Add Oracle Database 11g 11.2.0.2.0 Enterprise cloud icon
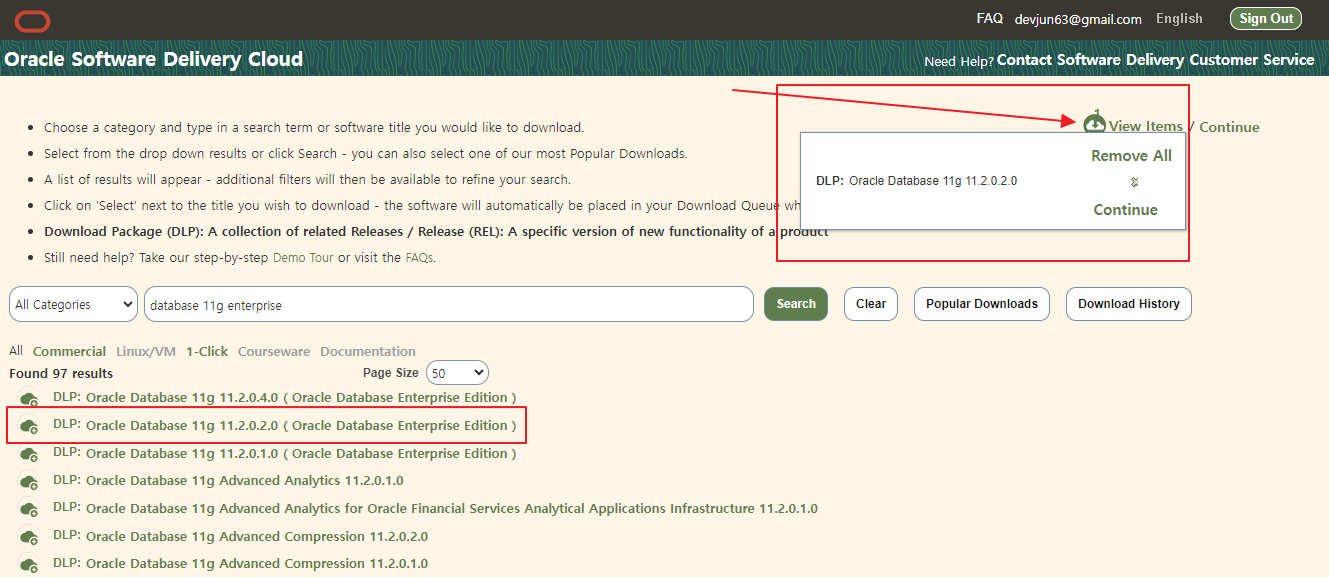The width and height of the screenshot is (1329, 577). click(x=30, y=426)
